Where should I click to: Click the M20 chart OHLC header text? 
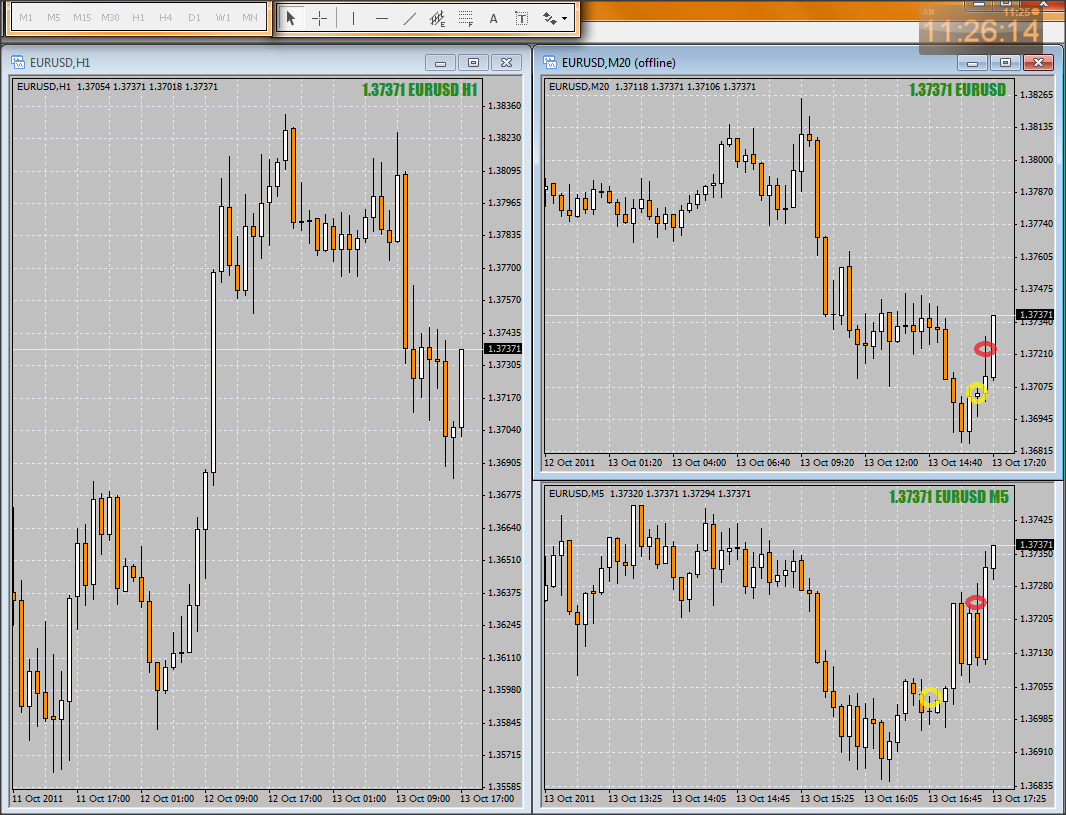pyautogui.click(x=652, y=86)
